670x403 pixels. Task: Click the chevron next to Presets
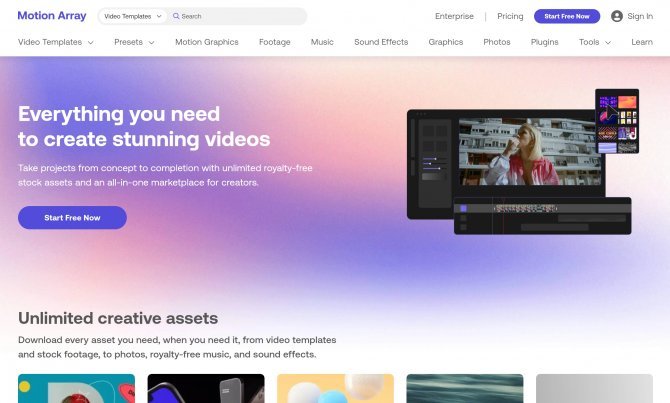pyautogui.click(x=151, y=42)
